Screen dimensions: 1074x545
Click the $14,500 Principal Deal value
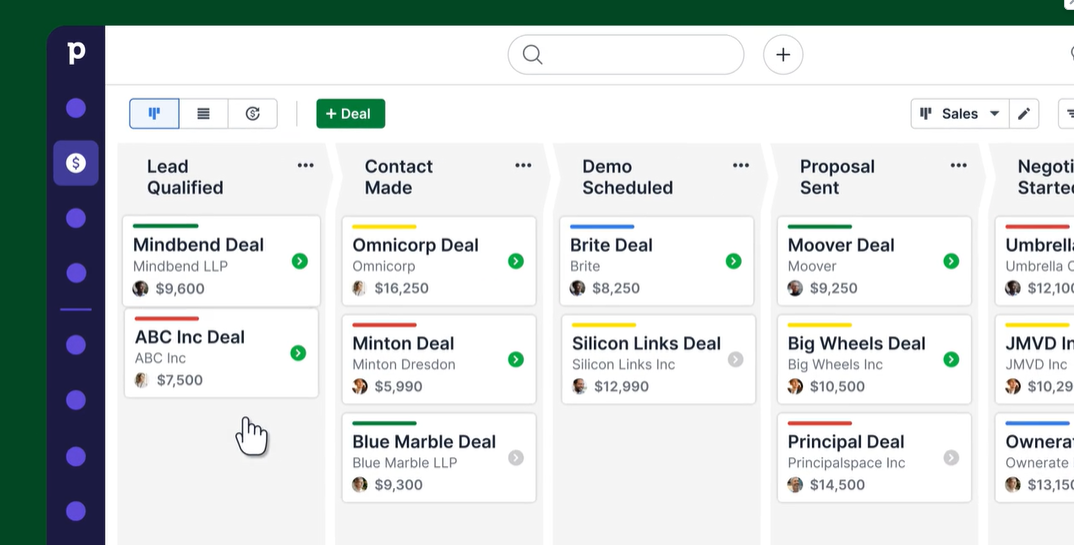click(x=837, y=485)
